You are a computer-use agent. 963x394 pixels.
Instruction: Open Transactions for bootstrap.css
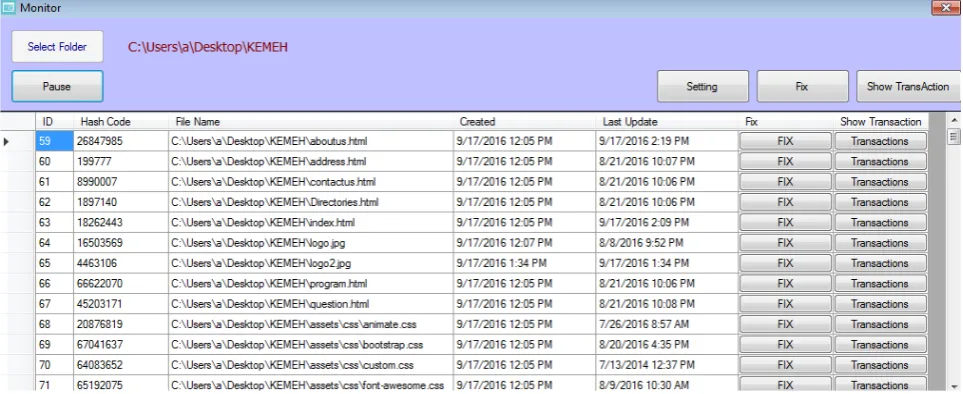click(x=880, y=345)
